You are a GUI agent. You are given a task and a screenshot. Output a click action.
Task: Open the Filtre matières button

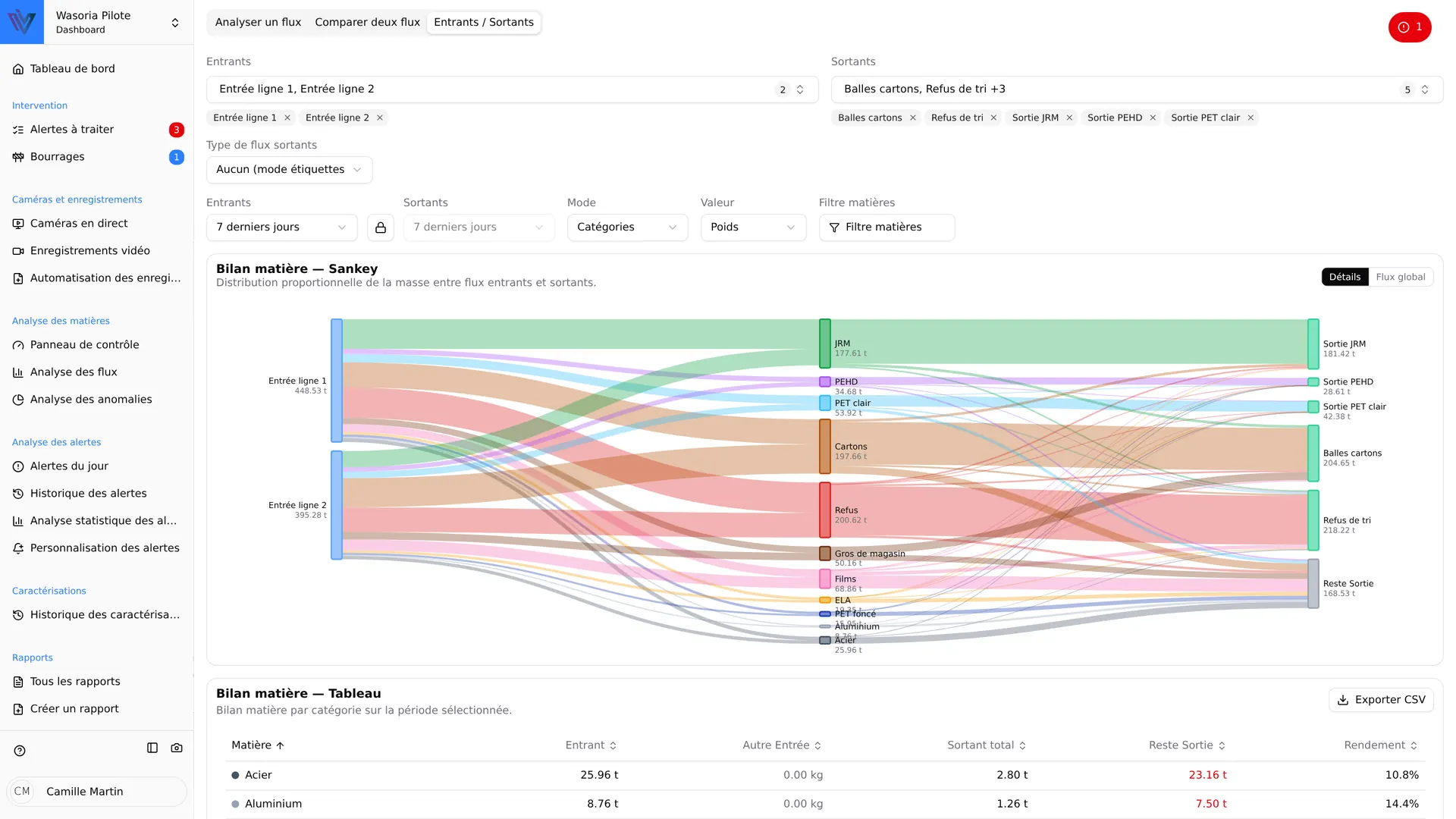pyautogui.click(x=886, y=227)
